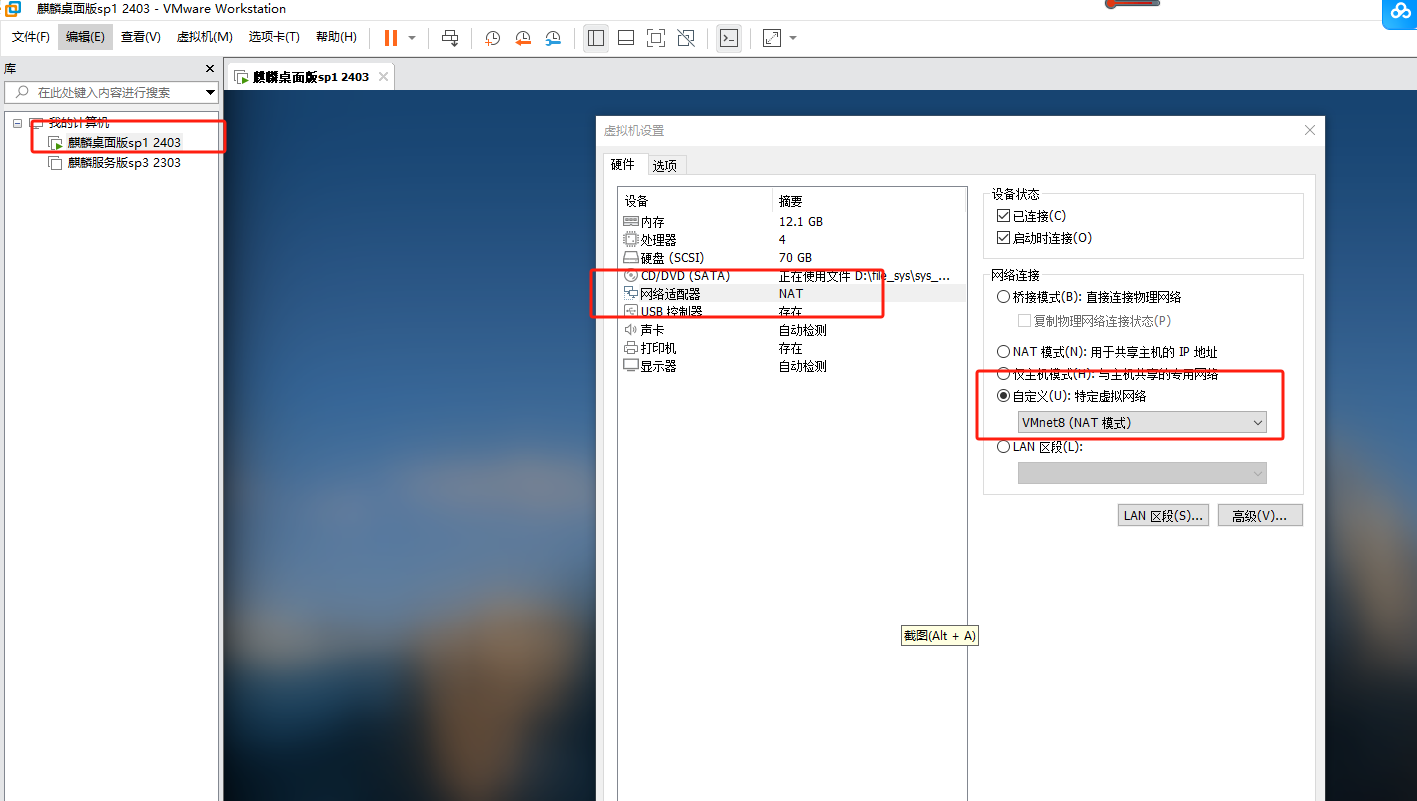Open the 文件(F) menu

(31, 37)
